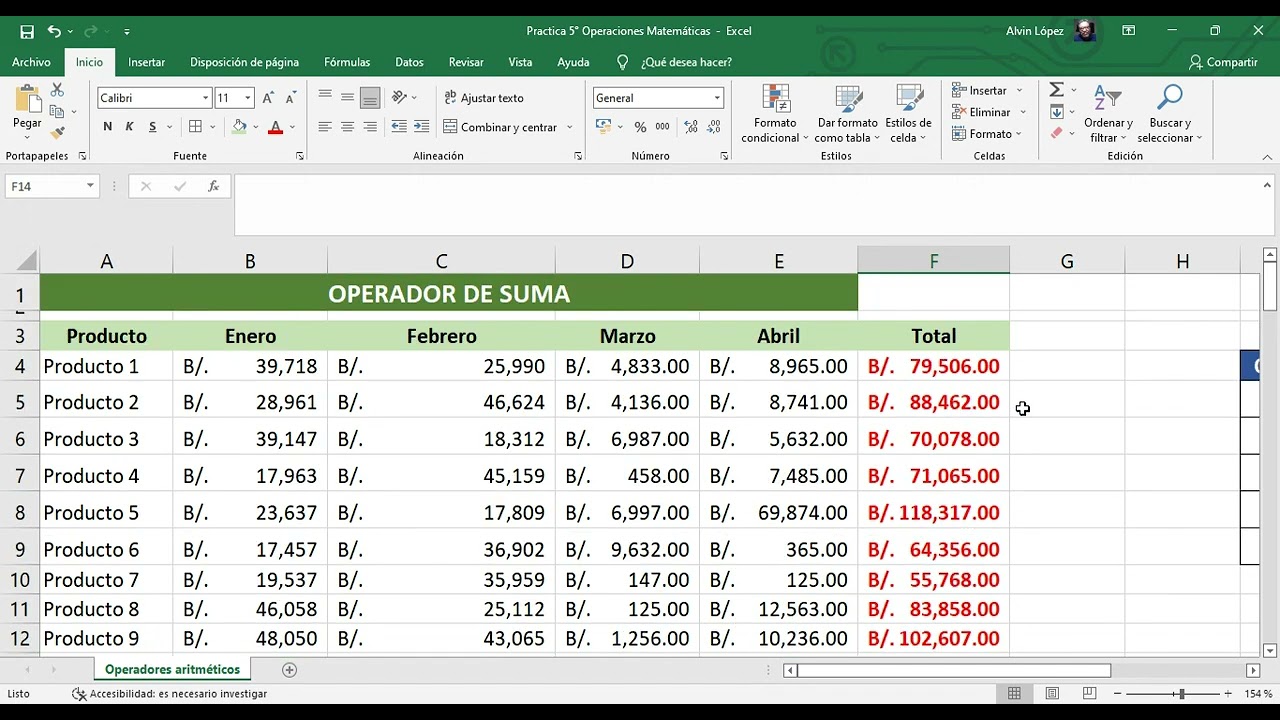The width and height of the screenshot is (1280, 720).
Task: Apply thousands separator style (000)
Action: coord(662,127)
